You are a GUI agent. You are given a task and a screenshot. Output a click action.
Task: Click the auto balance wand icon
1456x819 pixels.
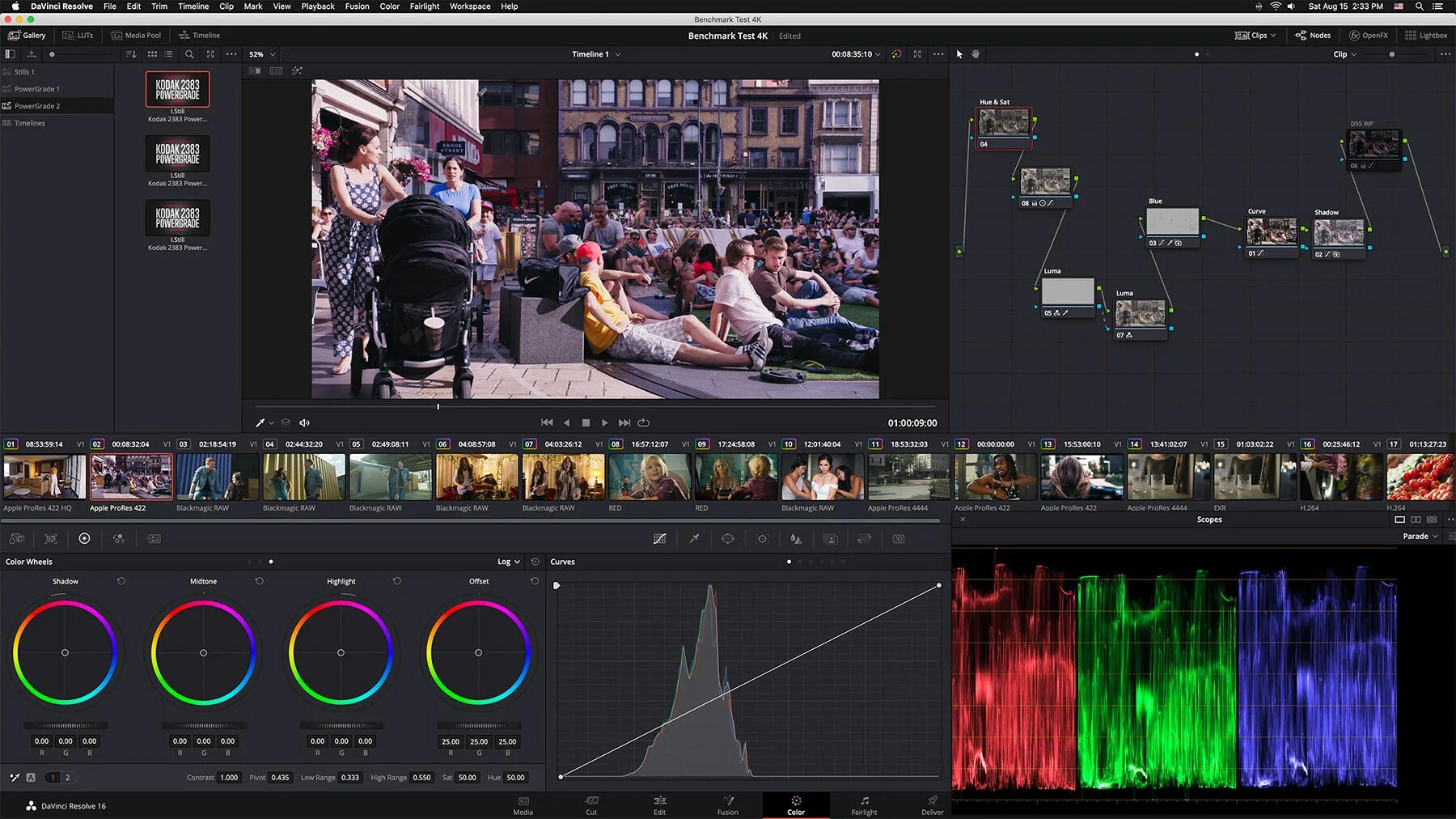(15, 778)
